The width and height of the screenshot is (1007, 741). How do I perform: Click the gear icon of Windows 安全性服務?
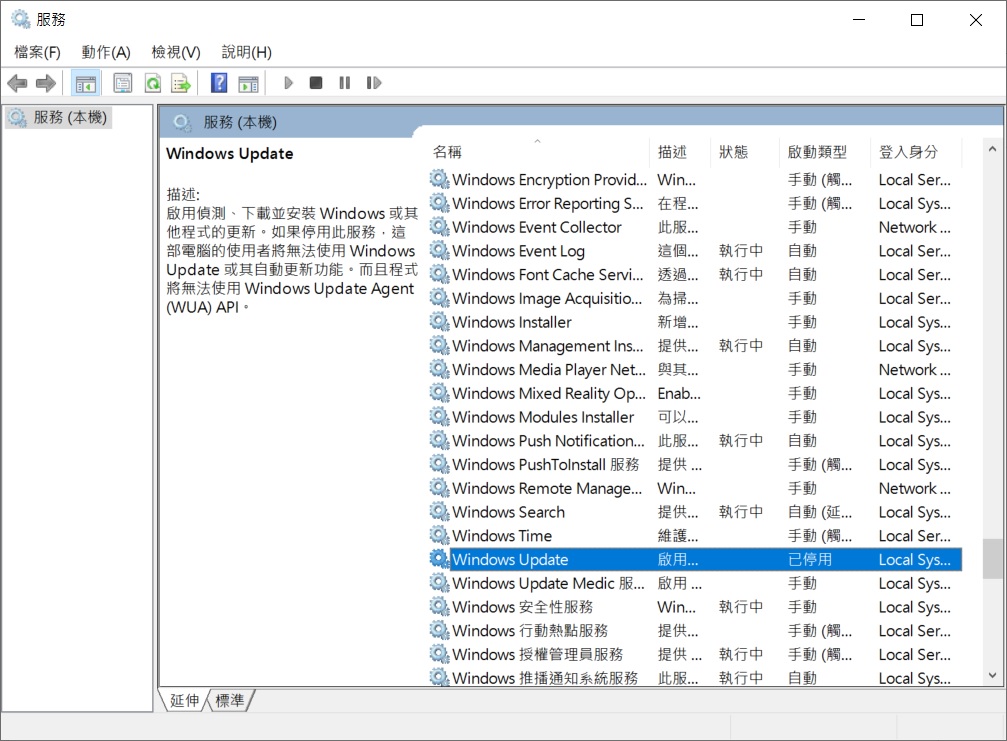439,606
